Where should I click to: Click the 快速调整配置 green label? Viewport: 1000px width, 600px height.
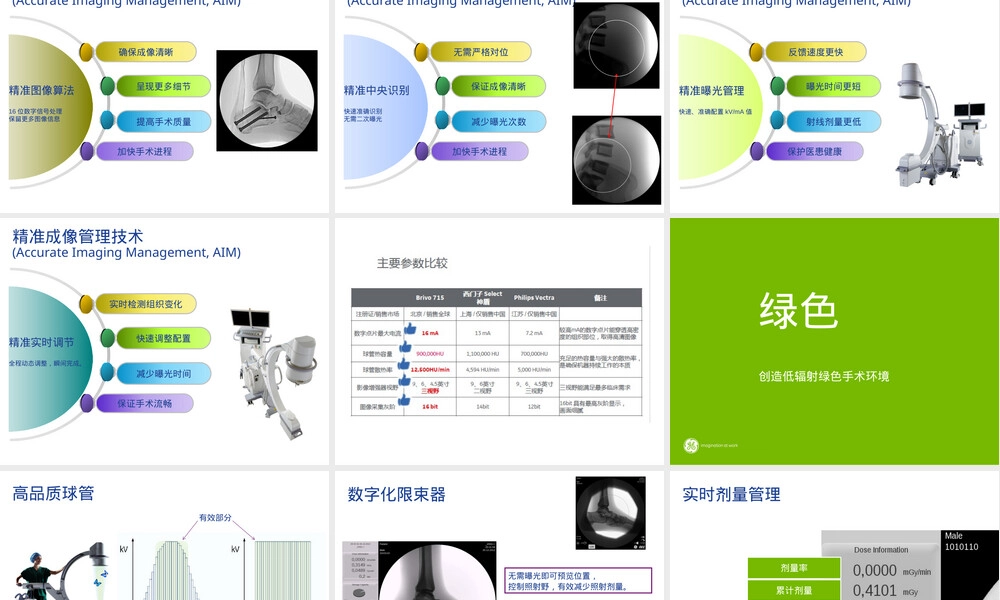click(163, 338)
